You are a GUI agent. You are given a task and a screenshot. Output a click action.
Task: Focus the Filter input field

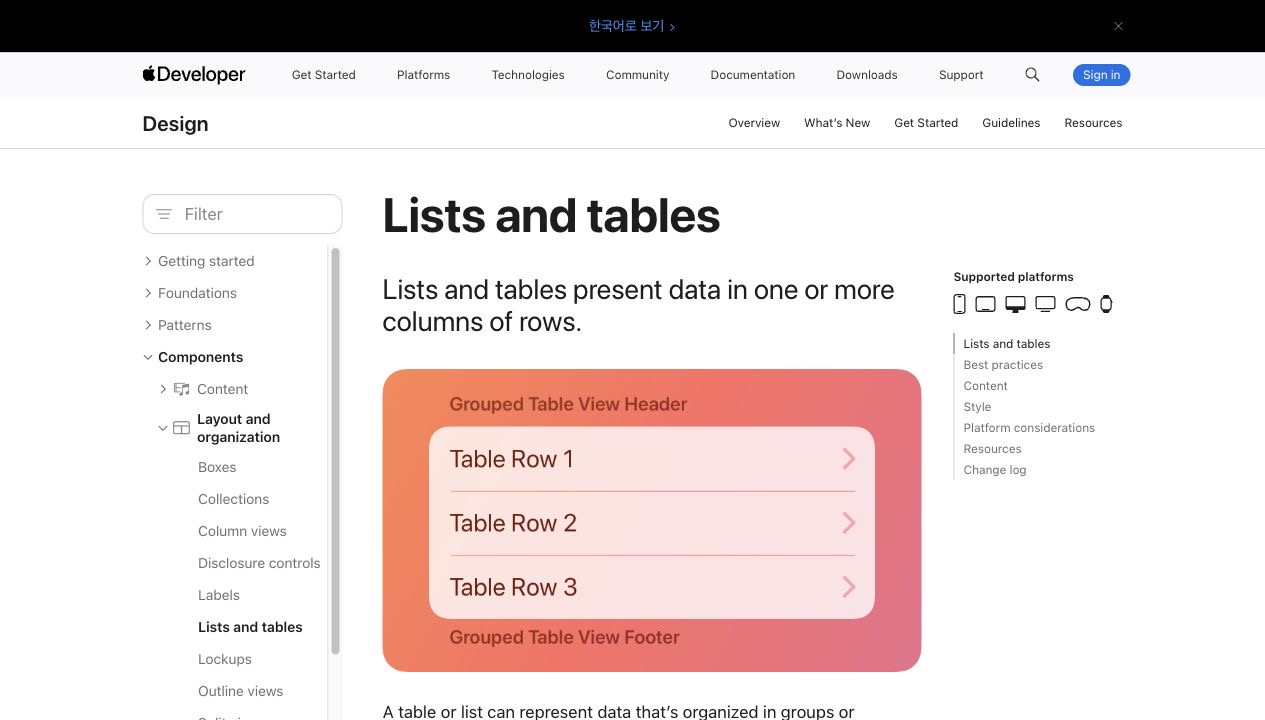[242, 214]
